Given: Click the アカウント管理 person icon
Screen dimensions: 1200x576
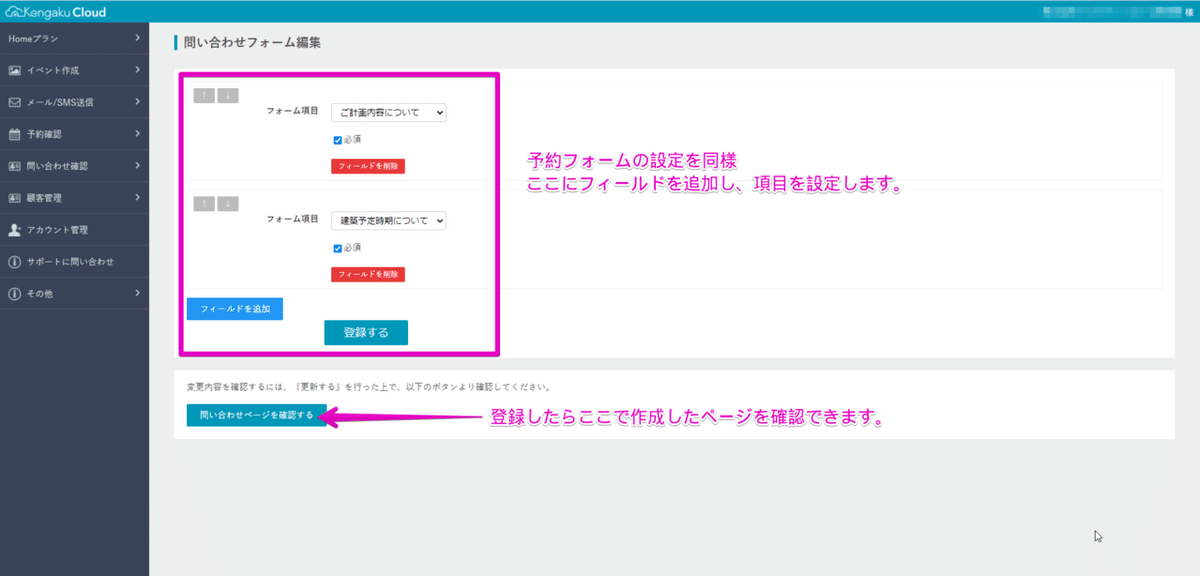Looking at the screenshot, I should point(14,229).
